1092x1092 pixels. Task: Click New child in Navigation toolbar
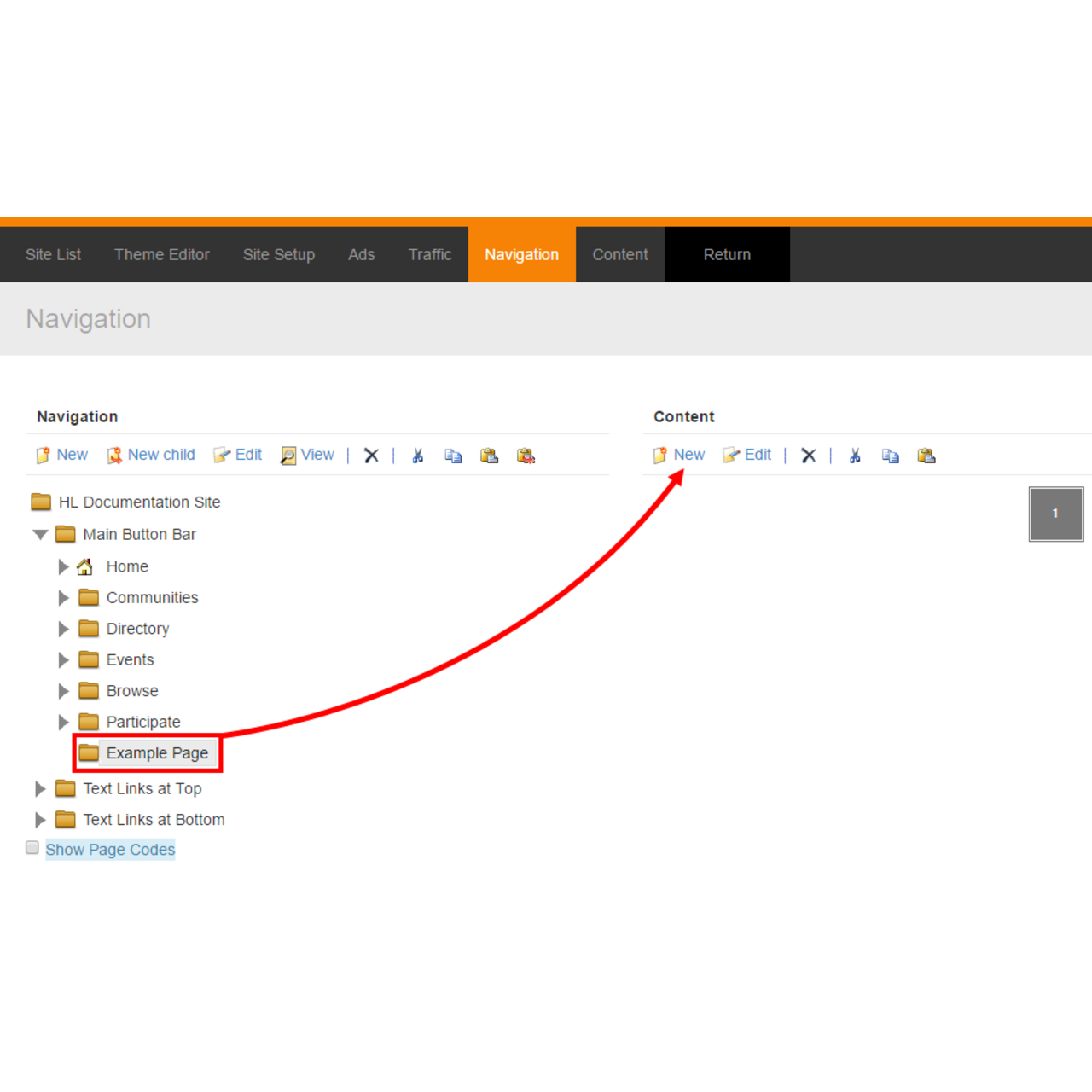click(x=151, y=455)
